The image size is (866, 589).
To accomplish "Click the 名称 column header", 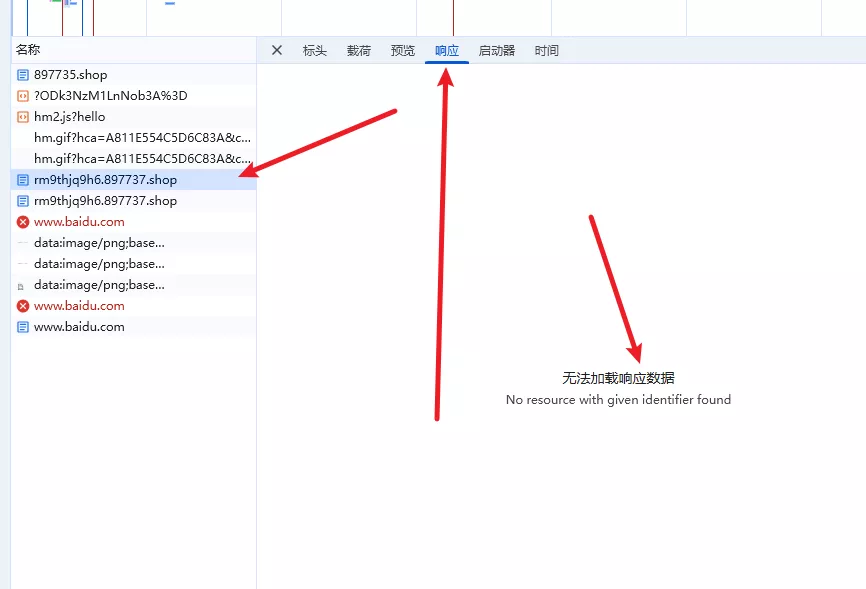I will tap(28, 50).
